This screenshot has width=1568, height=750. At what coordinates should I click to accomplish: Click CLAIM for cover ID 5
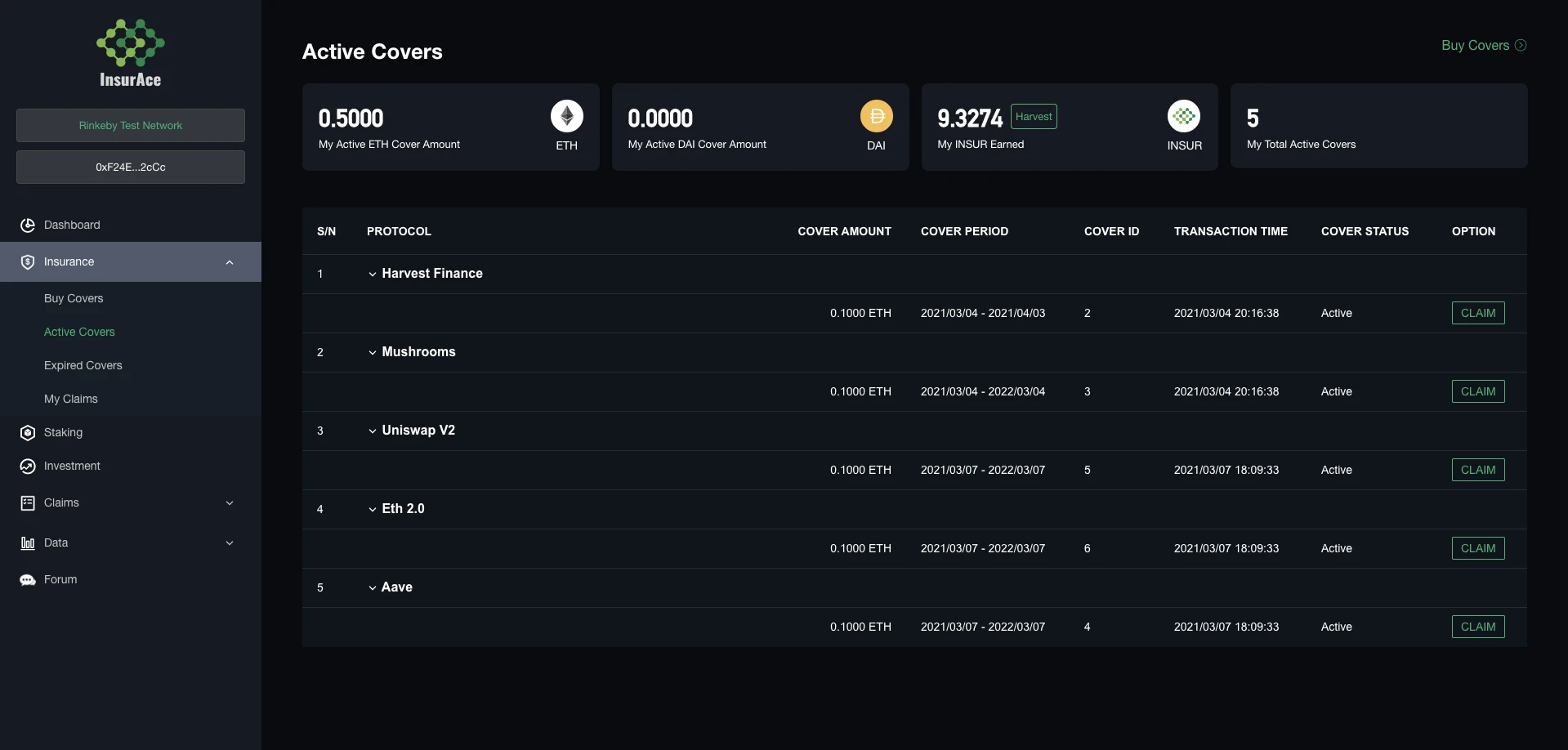pos(1478,470)
